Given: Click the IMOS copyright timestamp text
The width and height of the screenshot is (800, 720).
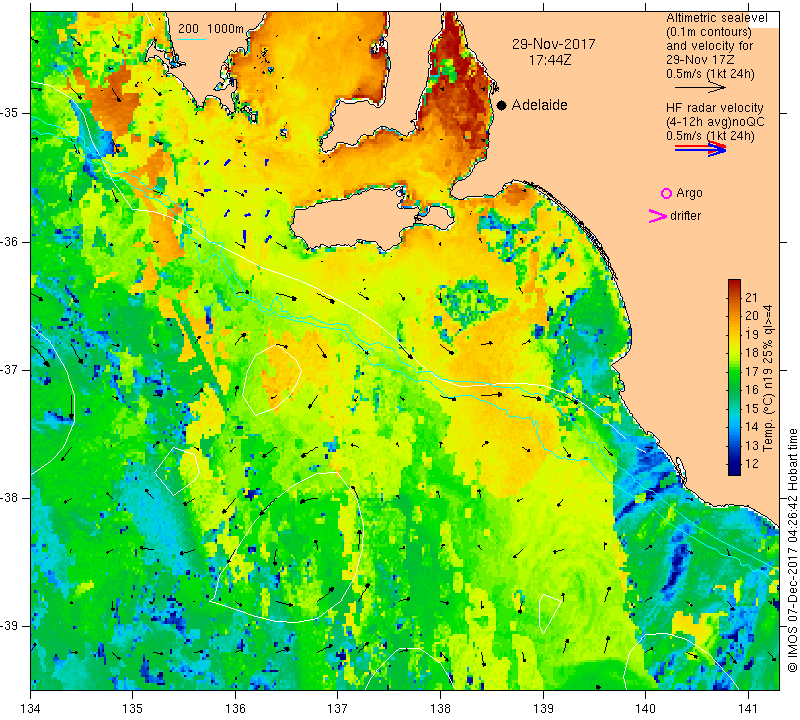Looking at the screenshot, I should 792,550.
